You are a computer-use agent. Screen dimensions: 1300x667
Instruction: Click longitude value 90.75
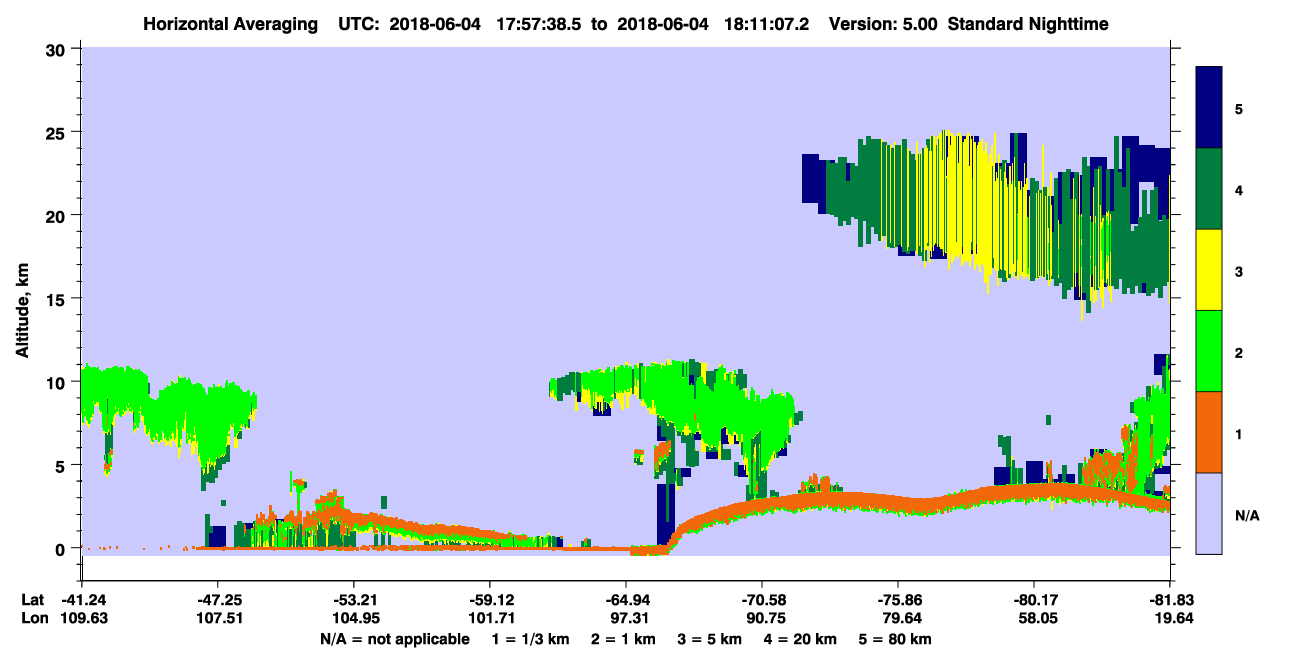tap(762, 618)
